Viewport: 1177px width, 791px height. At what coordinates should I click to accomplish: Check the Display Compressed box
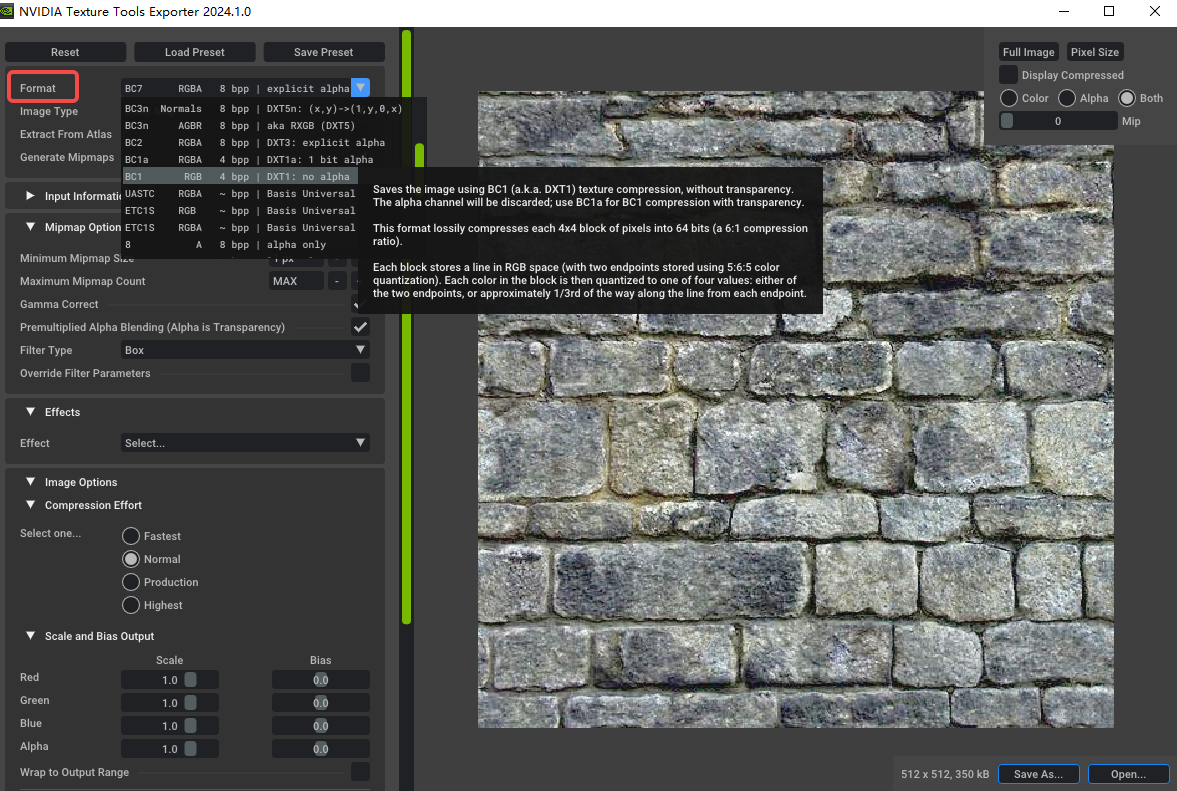(1009, 75)
